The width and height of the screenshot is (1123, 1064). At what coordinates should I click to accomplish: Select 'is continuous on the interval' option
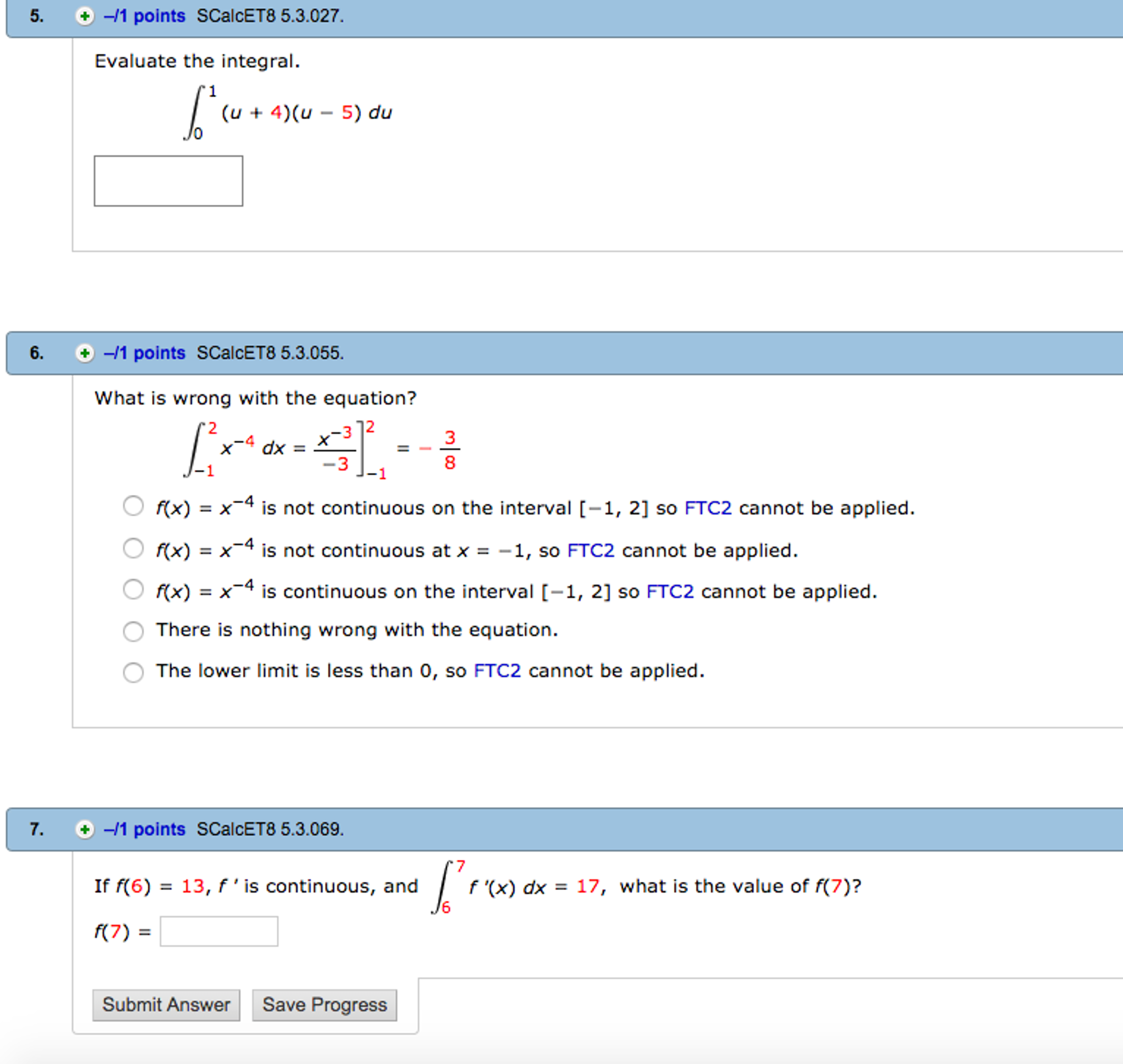coord(133,589)
